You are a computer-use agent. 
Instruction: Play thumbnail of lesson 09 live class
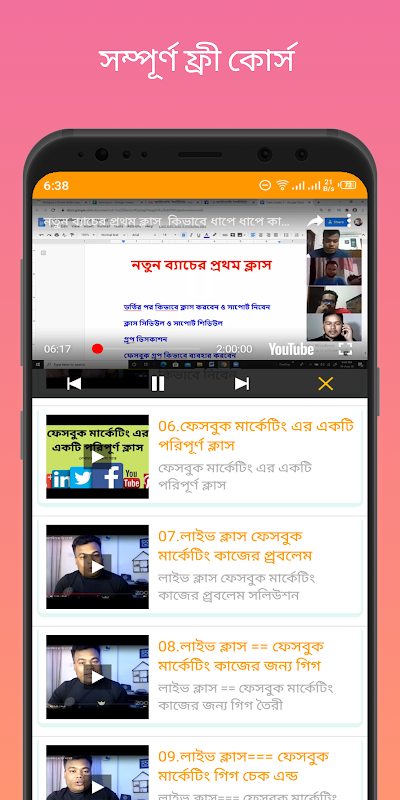[x=97, y=772]
